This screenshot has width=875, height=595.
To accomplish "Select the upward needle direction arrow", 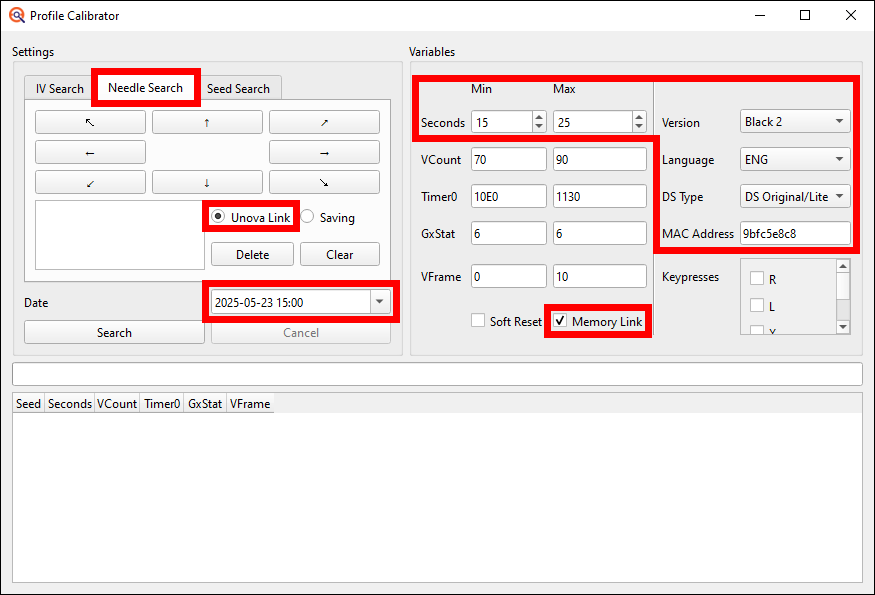I will (x=207, y=121).
